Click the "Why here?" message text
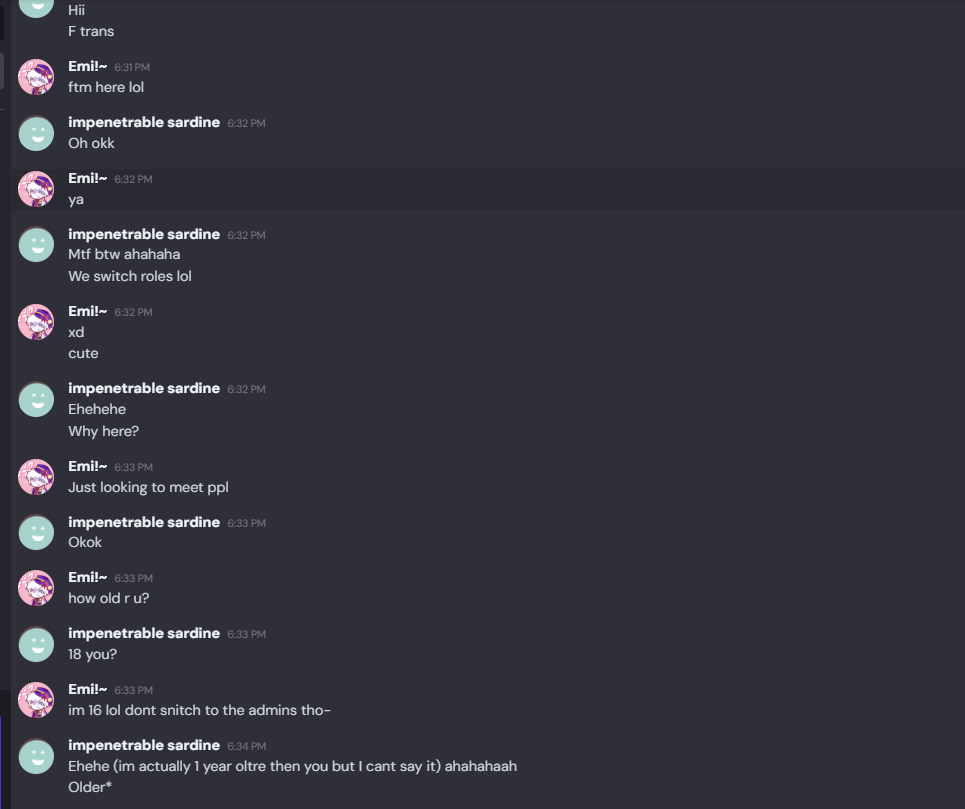 click(x=103, y=431)
